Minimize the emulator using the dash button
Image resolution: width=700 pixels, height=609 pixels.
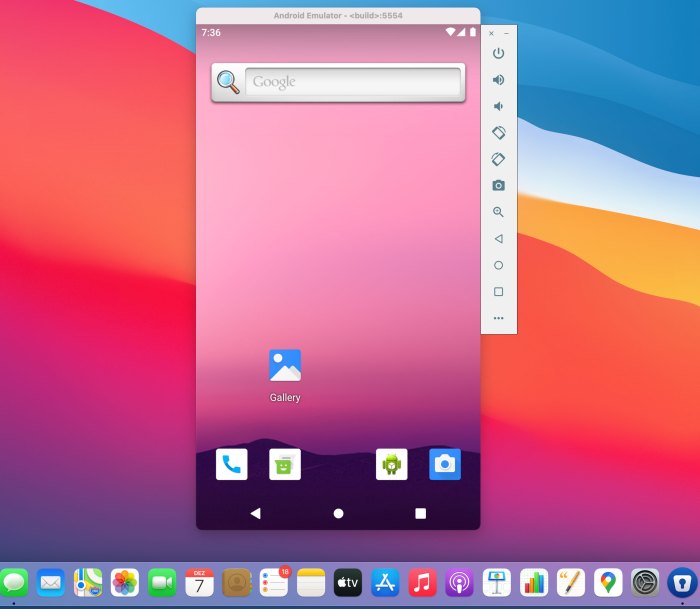click(x=506, y=33)
